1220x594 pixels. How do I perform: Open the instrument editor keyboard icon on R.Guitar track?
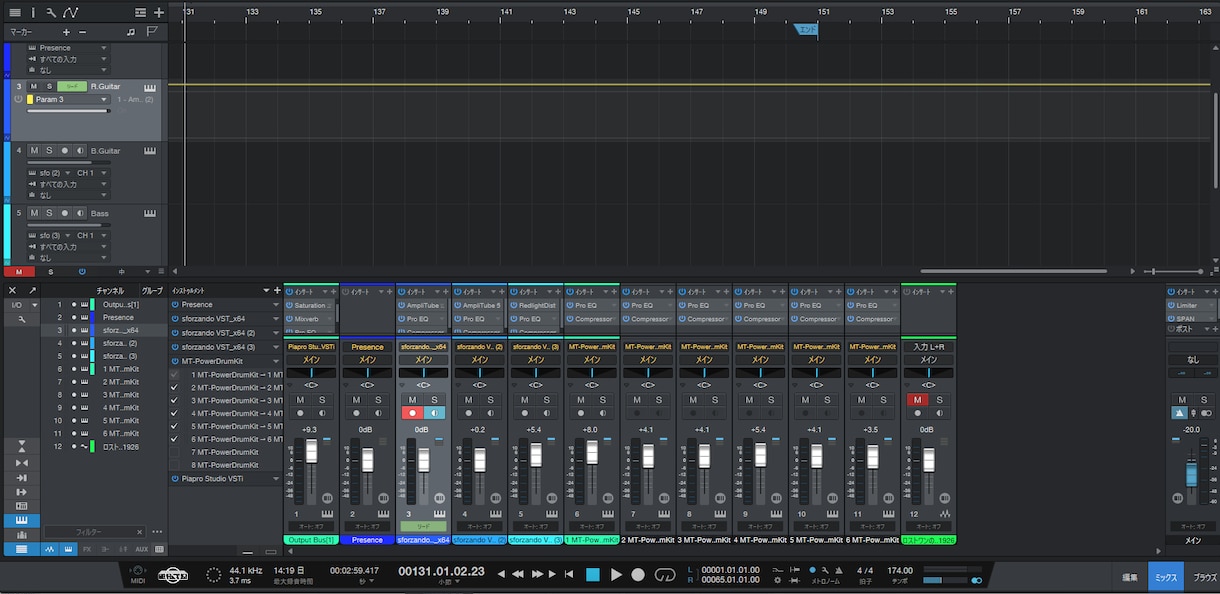(150, 87)
